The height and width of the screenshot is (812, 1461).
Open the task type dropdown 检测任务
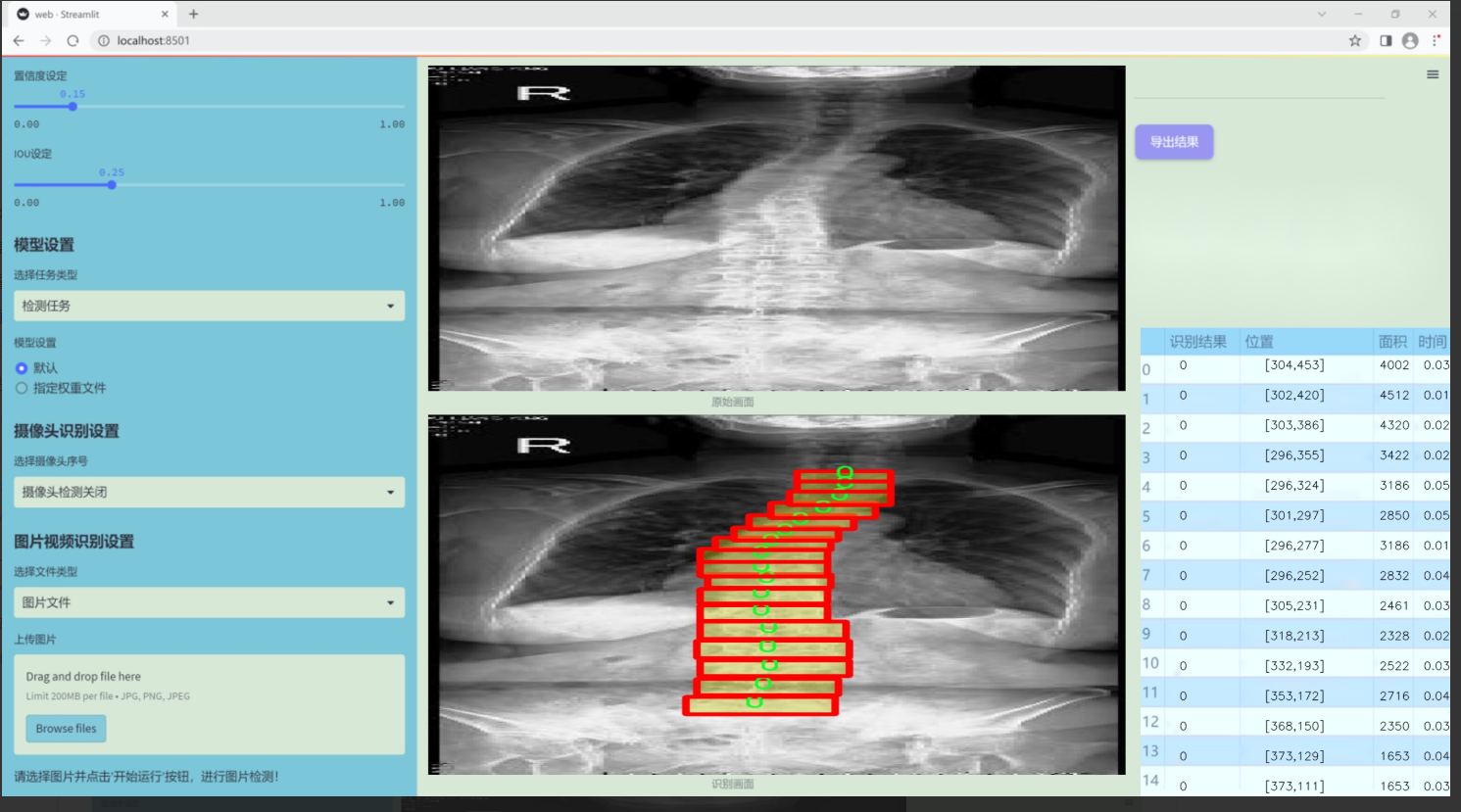(209, 306)
